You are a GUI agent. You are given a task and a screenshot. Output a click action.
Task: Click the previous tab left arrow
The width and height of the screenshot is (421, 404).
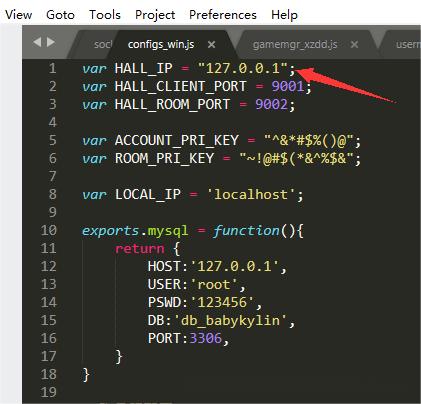click(37, 42)
